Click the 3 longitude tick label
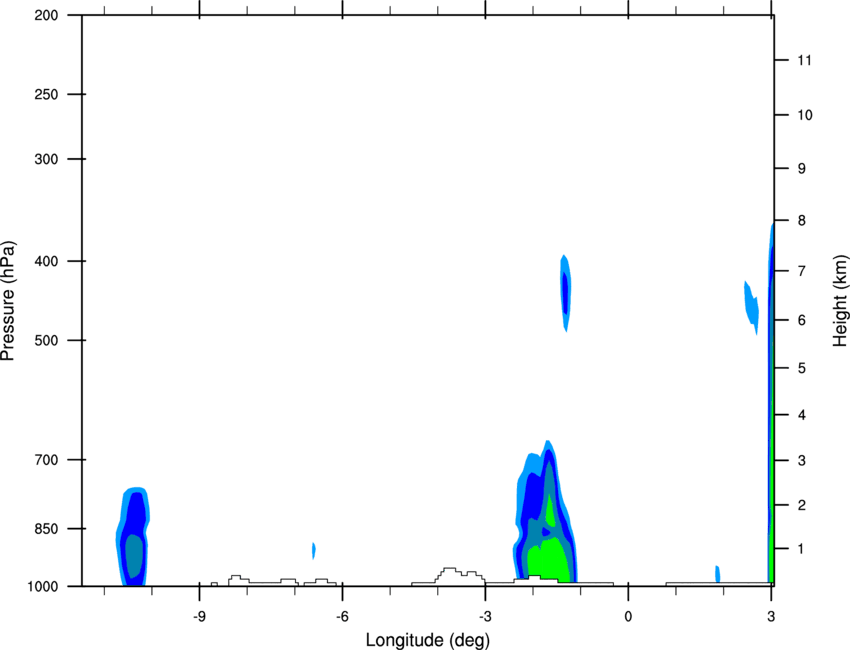Screen dimensions: 850x650 click(x=771, y=617)
